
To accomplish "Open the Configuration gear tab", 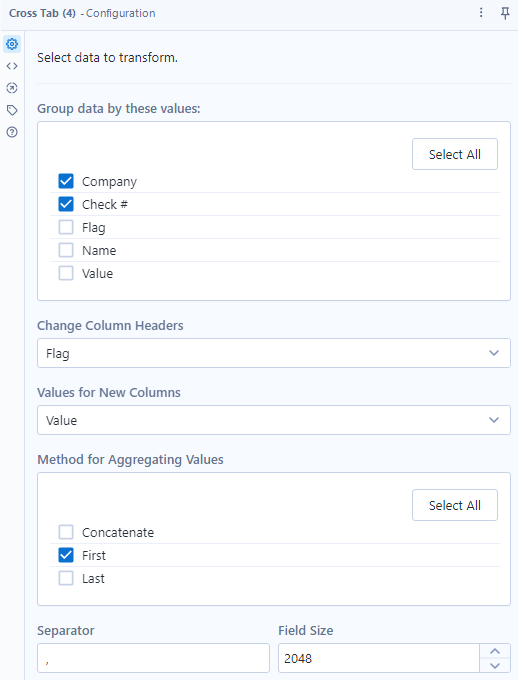I will (12, 44).
